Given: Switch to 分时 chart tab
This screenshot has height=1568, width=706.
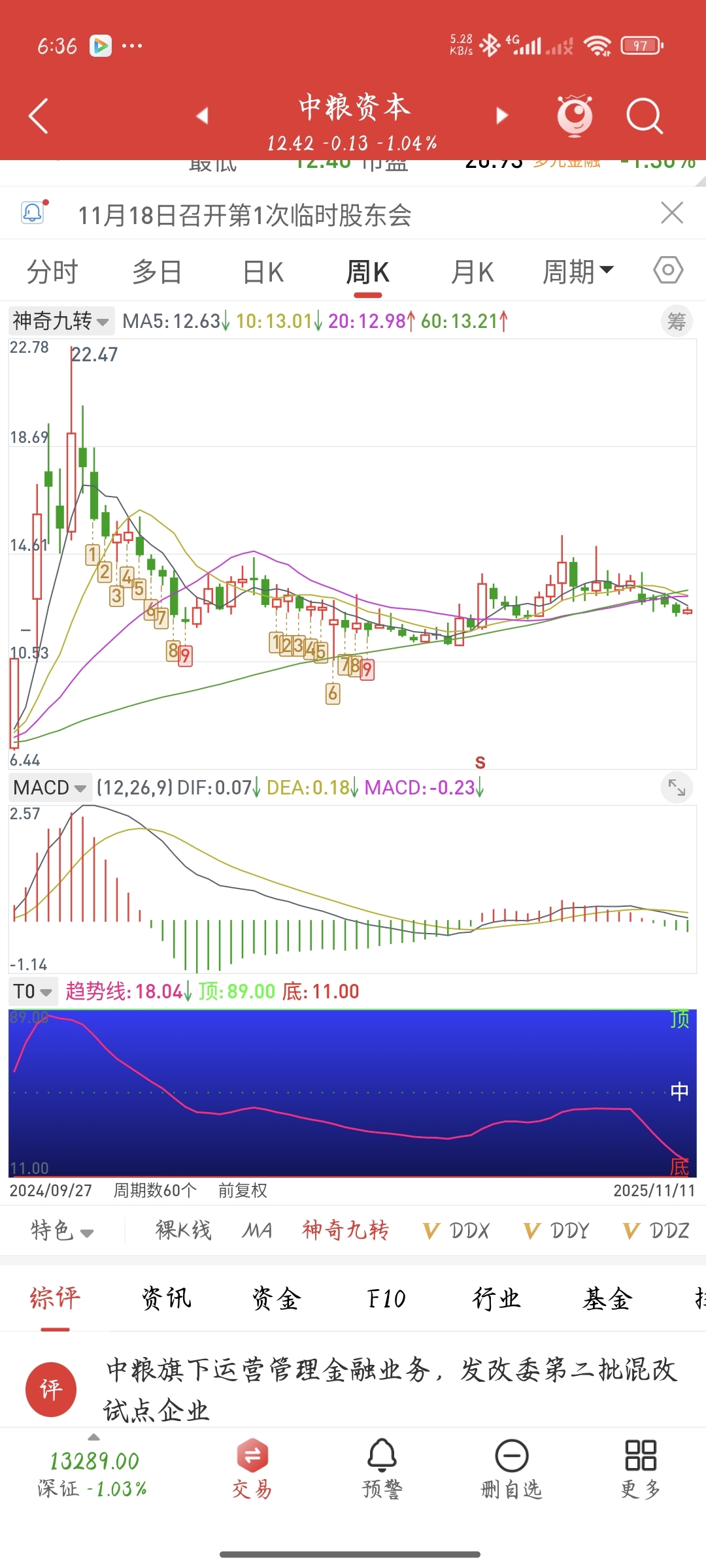Looking at the screenshot, I should (52, 272).
